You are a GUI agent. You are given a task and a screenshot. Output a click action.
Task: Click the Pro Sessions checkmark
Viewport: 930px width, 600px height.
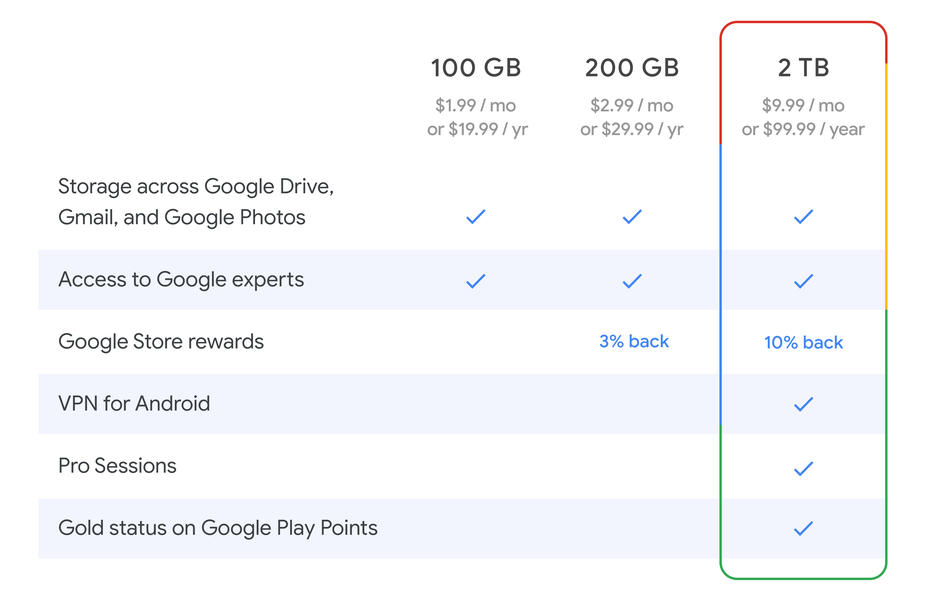803,467
